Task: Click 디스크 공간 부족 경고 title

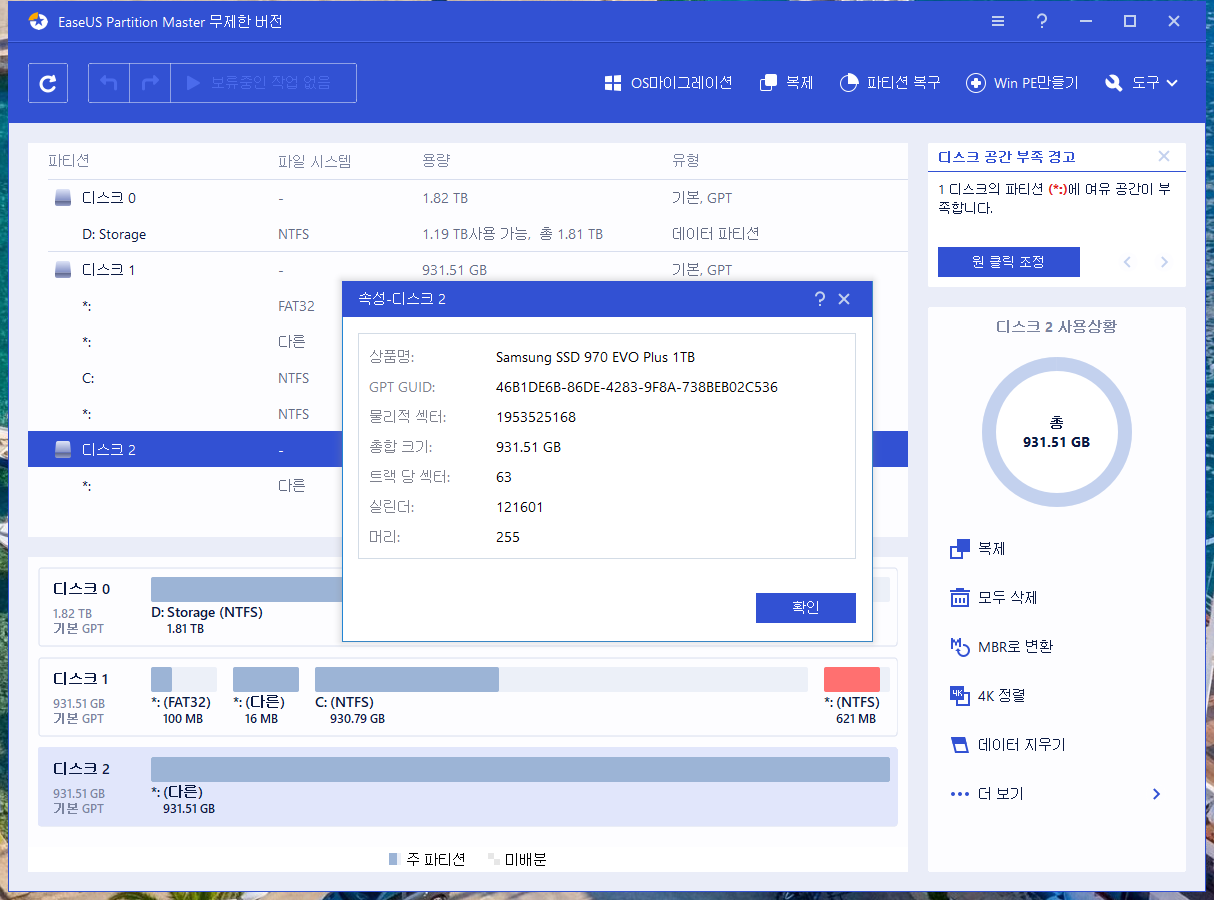Action: 1007,157
